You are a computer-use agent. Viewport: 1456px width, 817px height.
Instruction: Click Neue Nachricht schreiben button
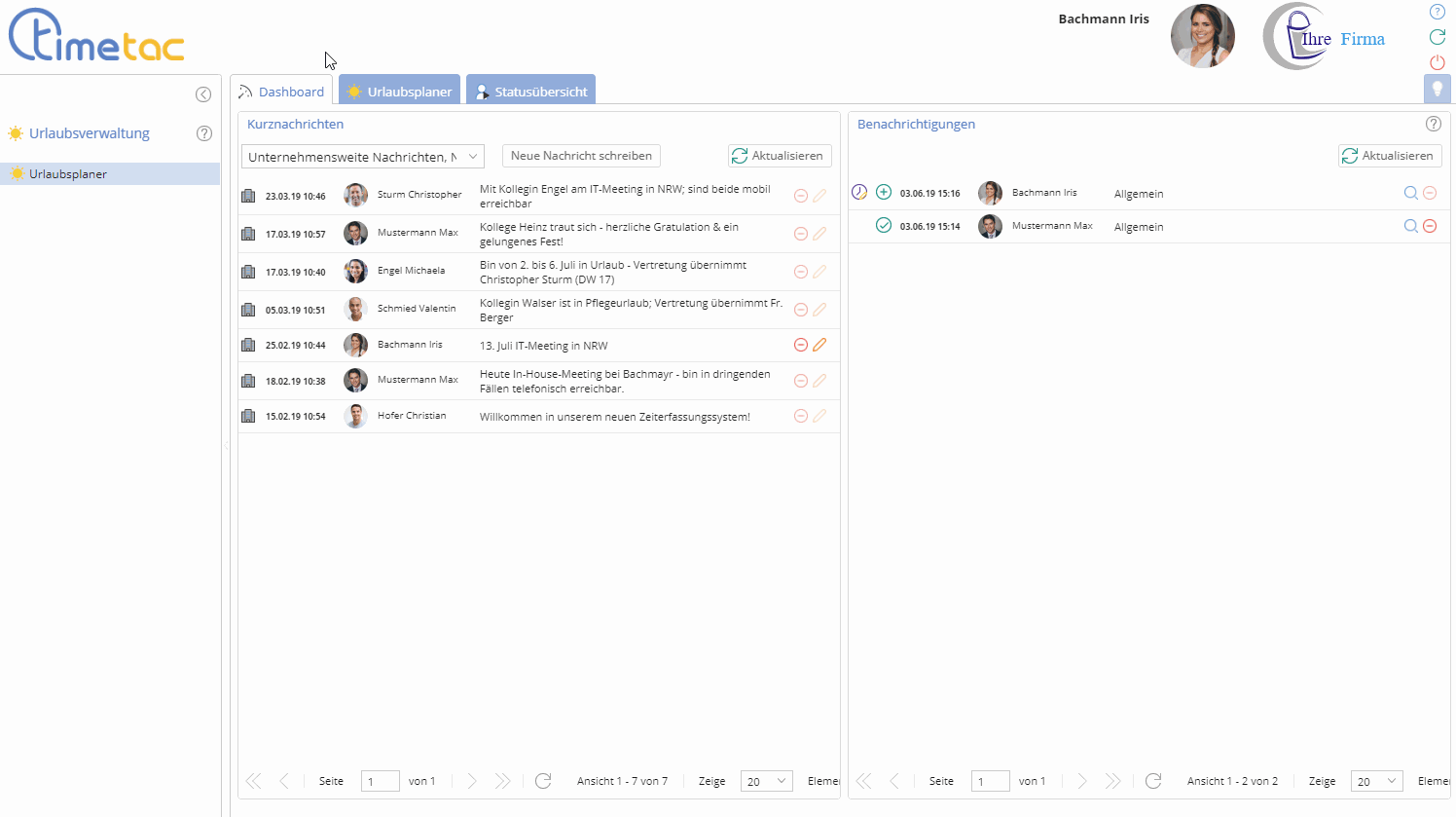[x=581, y=156]
